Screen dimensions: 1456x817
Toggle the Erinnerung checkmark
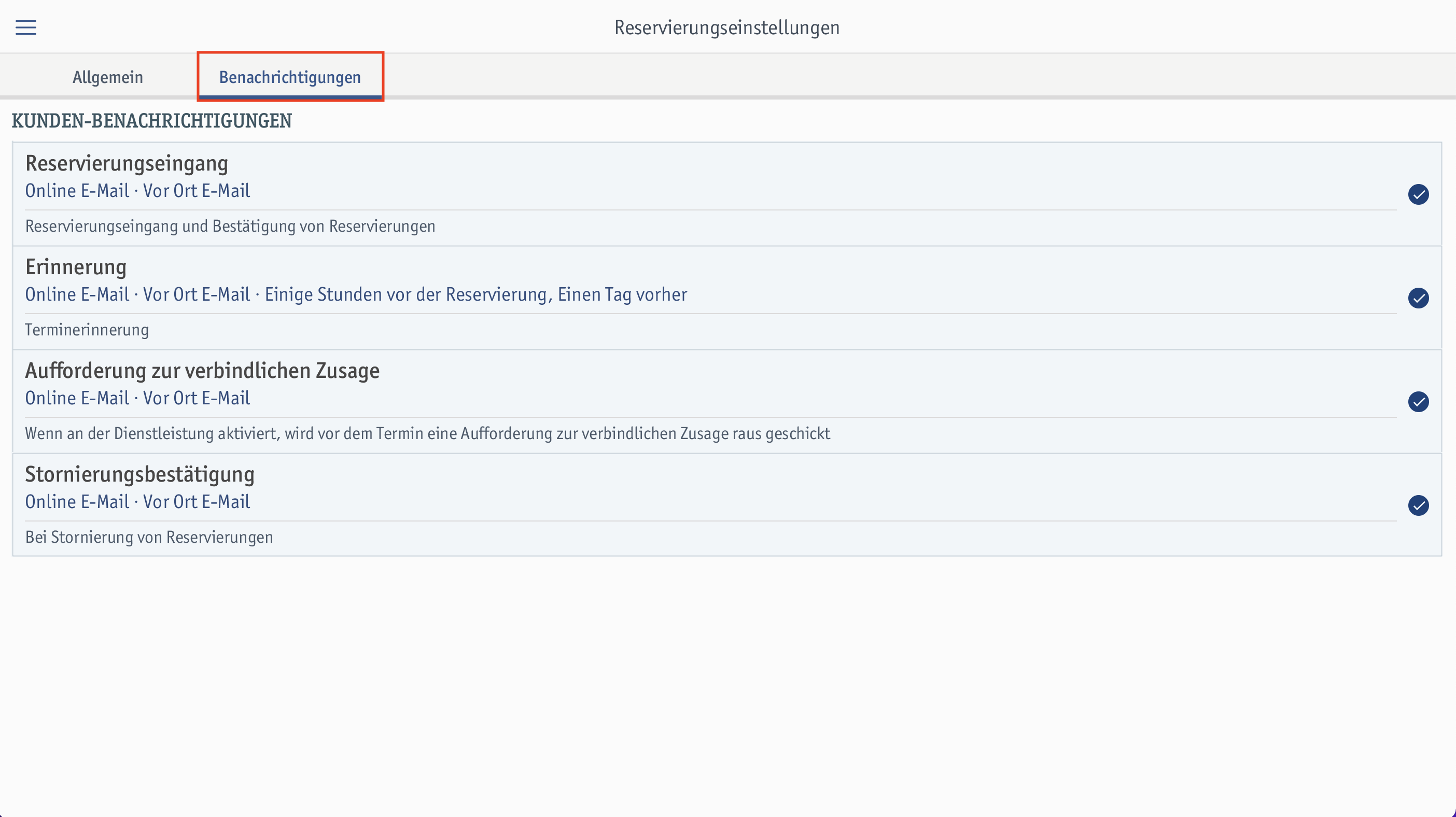[1418, 298]
